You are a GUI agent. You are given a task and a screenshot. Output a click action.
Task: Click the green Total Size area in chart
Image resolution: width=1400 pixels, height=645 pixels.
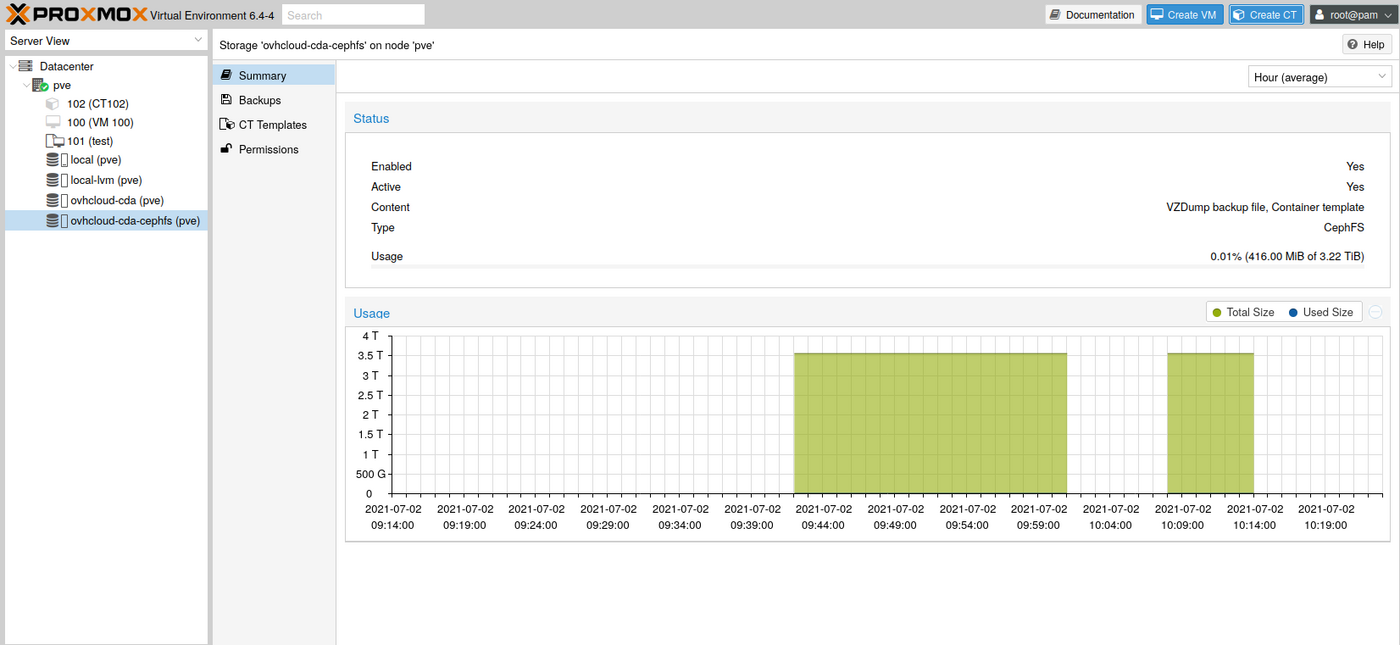tap(930, 425)
